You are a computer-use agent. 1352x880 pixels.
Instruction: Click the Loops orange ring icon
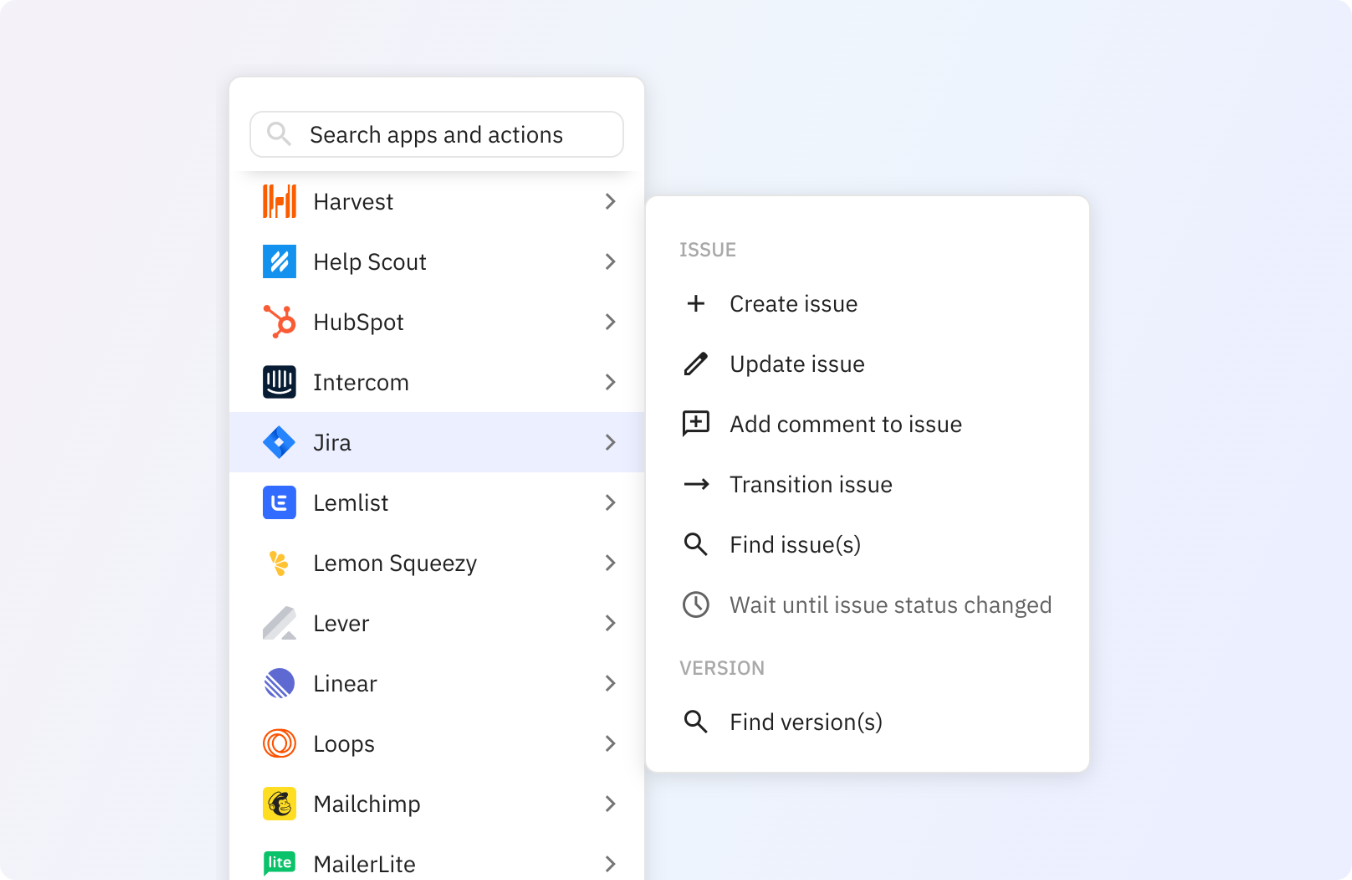(x=279, y=743)
